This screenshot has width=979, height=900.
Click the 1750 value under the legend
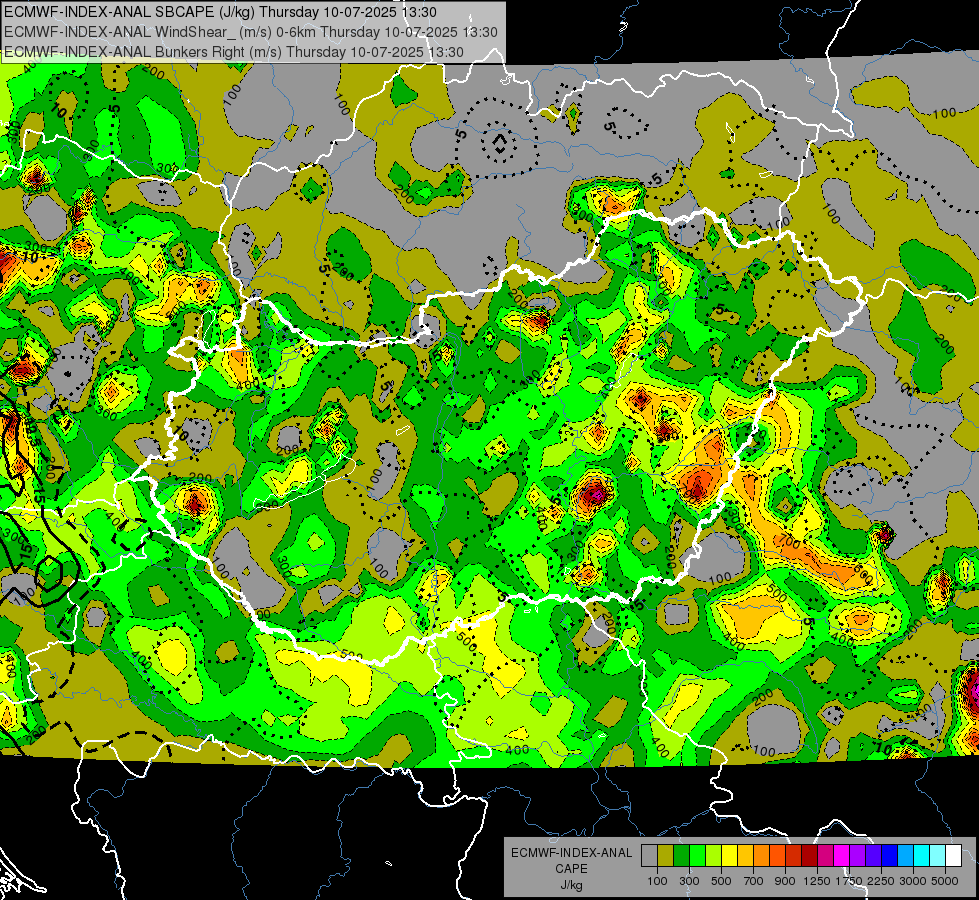point(849,881)
